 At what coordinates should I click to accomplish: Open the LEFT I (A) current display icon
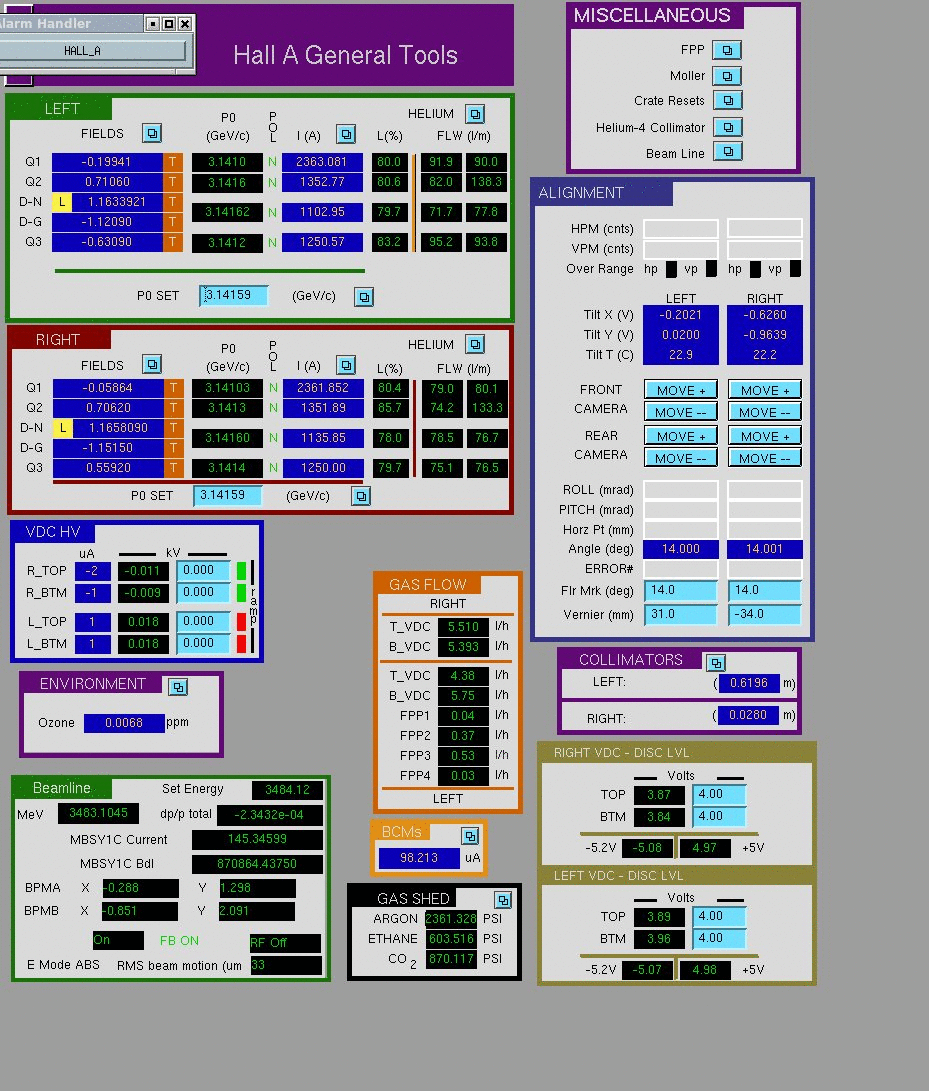[346, 134]
